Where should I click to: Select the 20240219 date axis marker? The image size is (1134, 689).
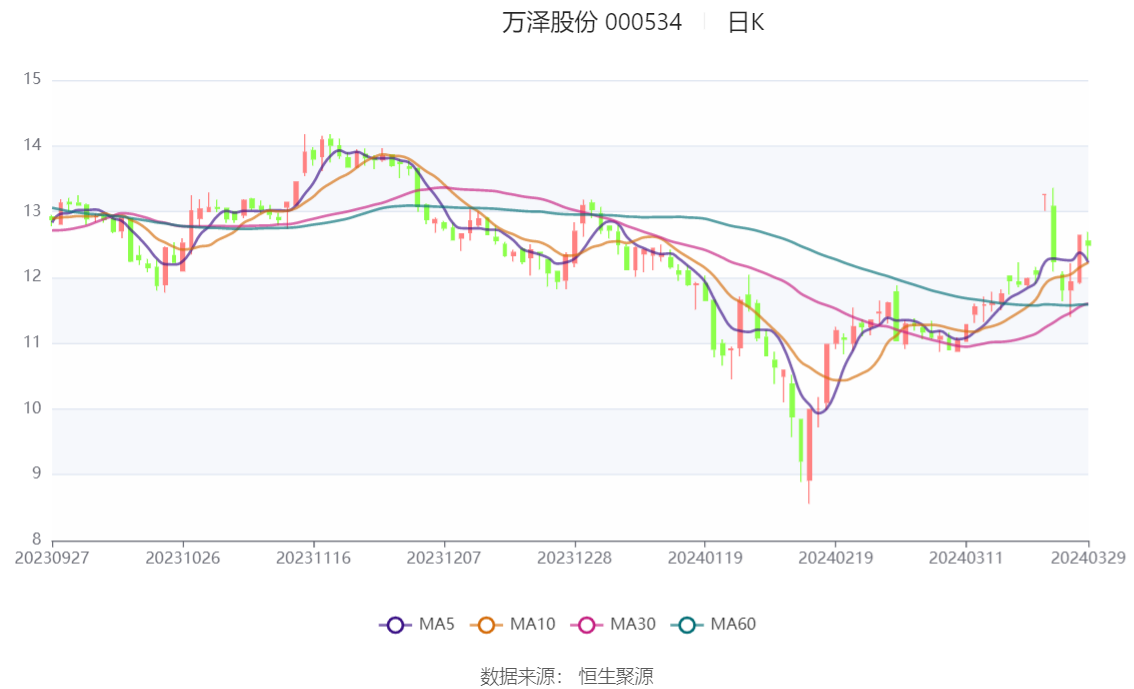click(835, 558)
